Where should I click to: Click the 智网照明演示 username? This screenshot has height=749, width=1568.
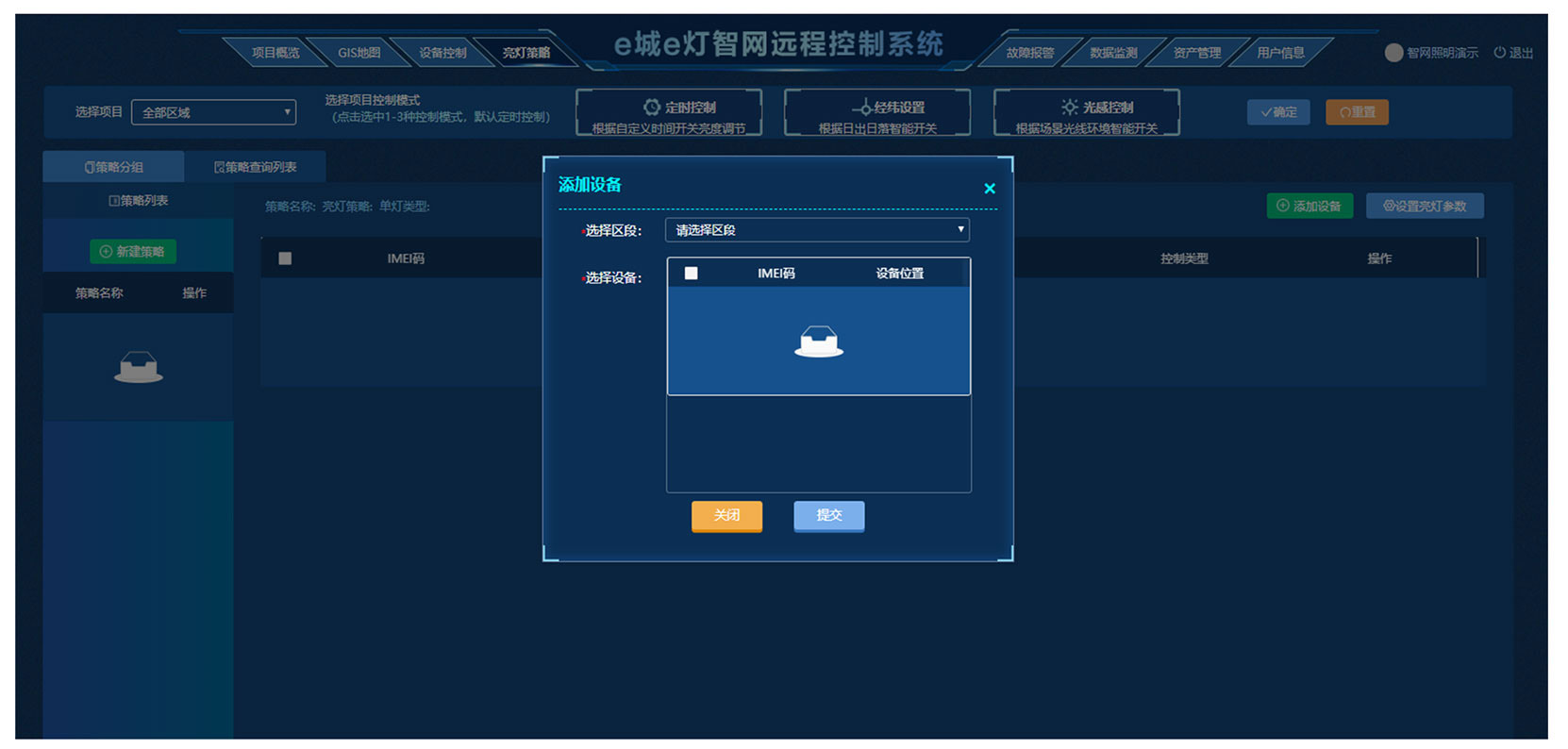tap(1443, 53)
